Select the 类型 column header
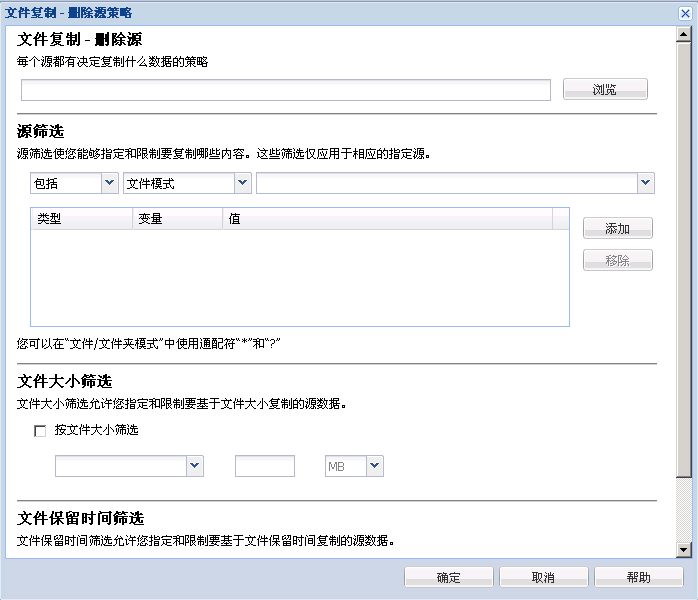The image size is (698, 600). pos(82,219)
